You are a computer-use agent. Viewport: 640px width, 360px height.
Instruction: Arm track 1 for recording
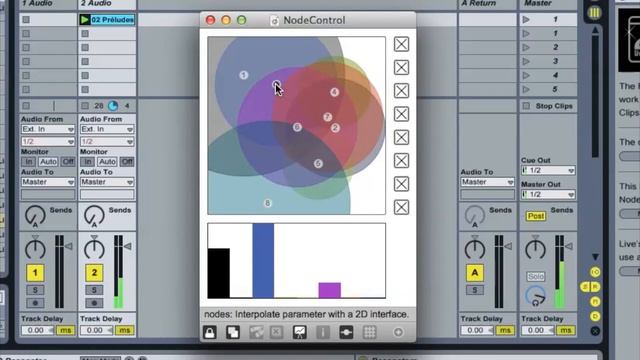pyautogui.click(x=35, y=303)
